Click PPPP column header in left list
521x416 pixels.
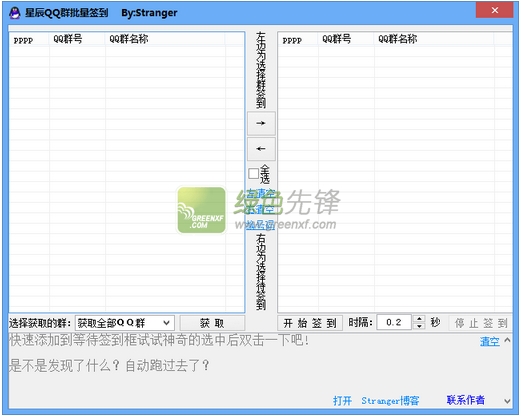(29, 39)
